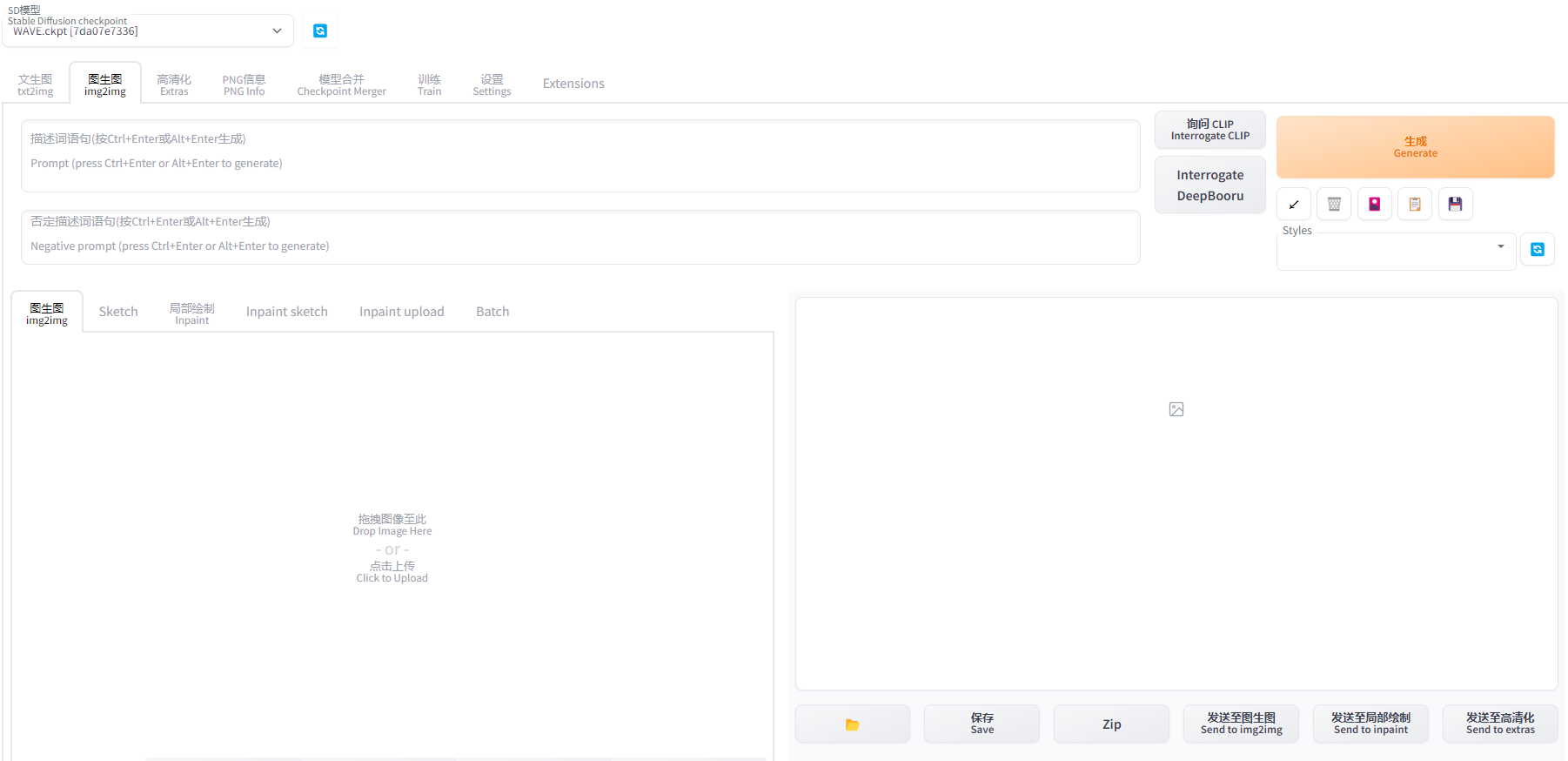1568x761 pixels.
Task: Go to the Extensions tab
Action: tap(573, 84)
